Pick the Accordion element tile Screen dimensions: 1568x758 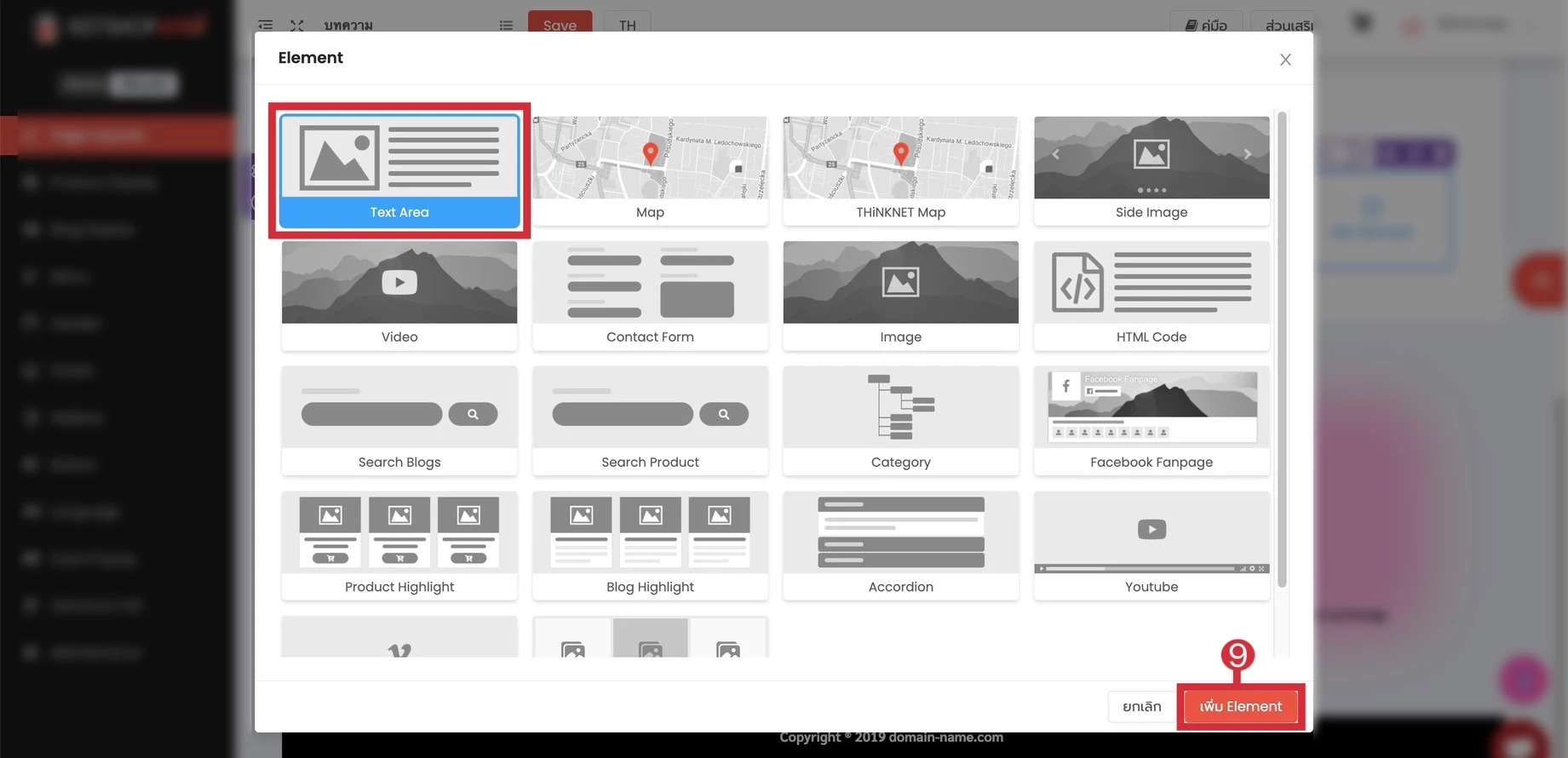click(x=900, y=545)
